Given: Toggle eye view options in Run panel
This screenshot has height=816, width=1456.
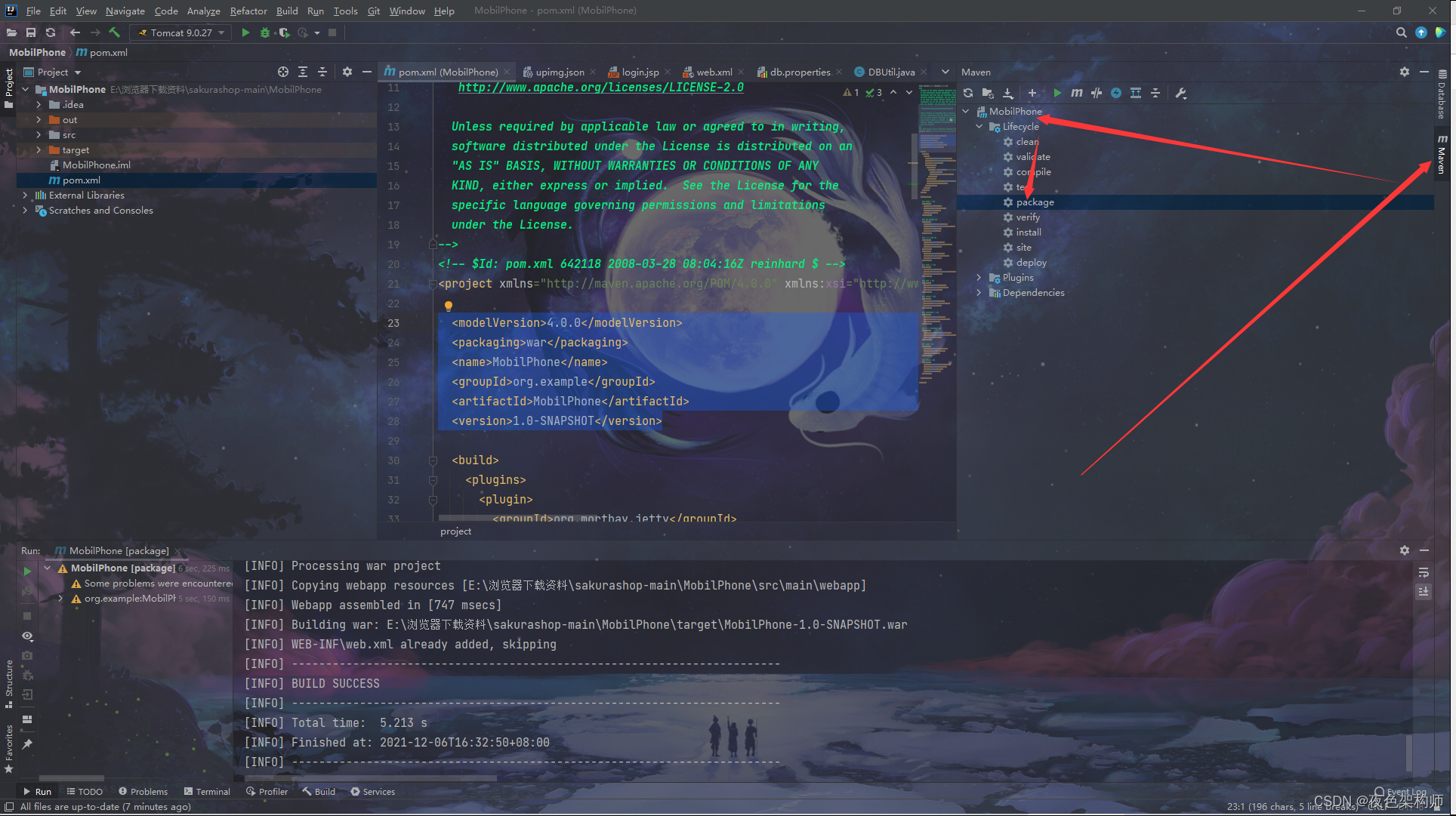Looking at the screenshot, I should [27, 636].
